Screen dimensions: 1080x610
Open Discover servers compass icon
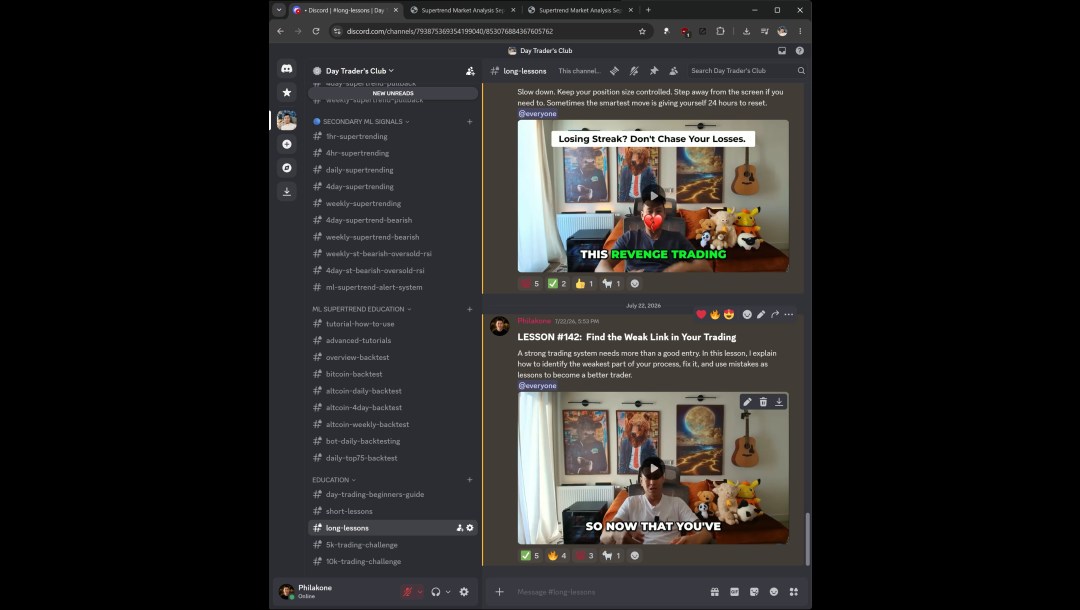point(287,168)
